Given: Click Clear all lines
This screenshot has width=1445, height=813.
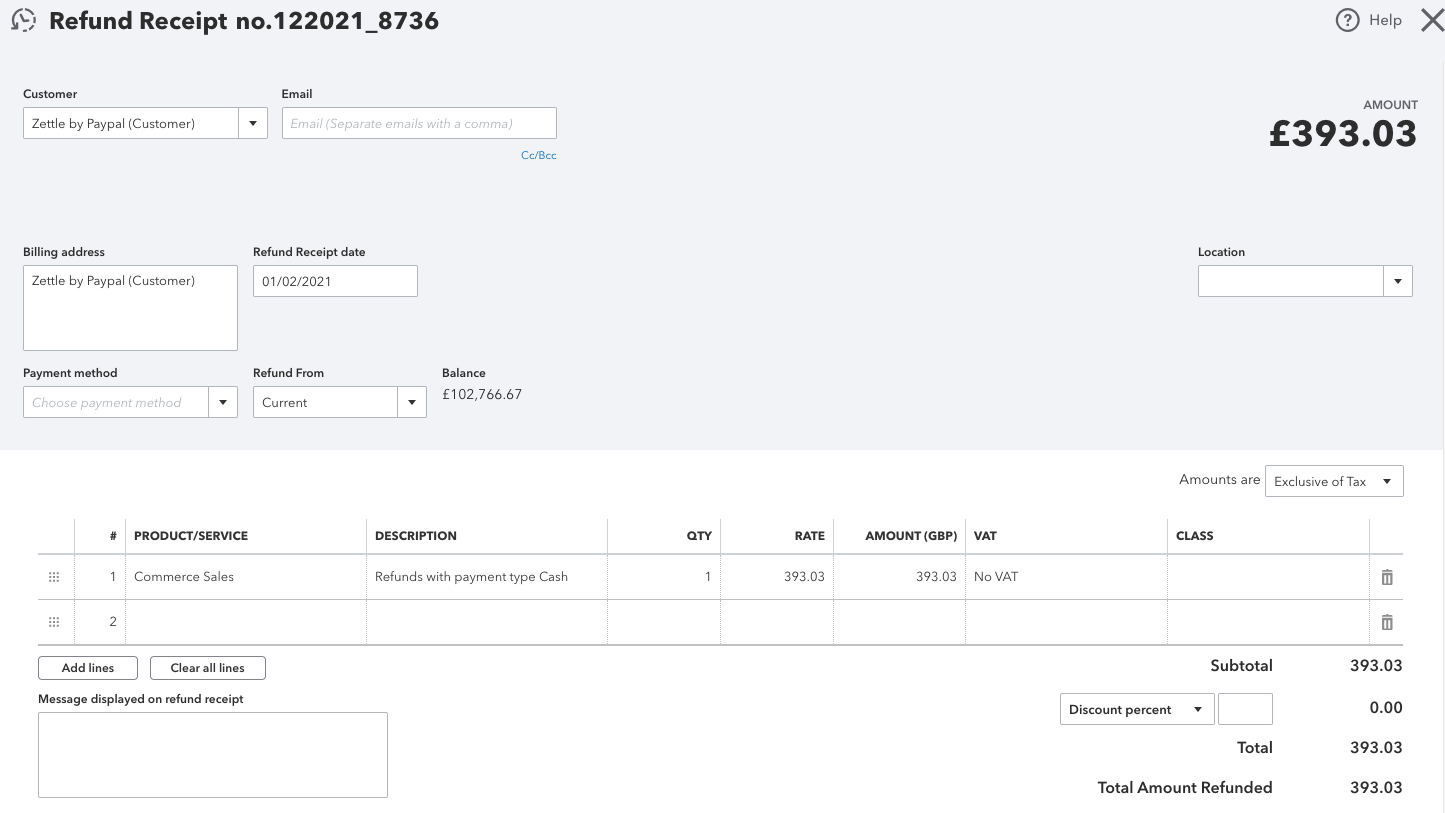Looking at the screenshot, I should 207,667.
